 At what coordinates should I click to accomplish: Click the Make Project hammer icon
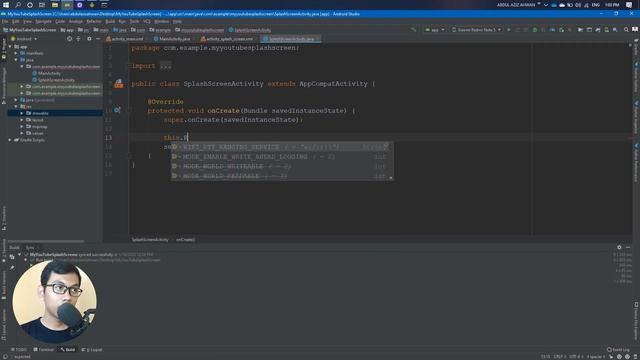point(413,30)
